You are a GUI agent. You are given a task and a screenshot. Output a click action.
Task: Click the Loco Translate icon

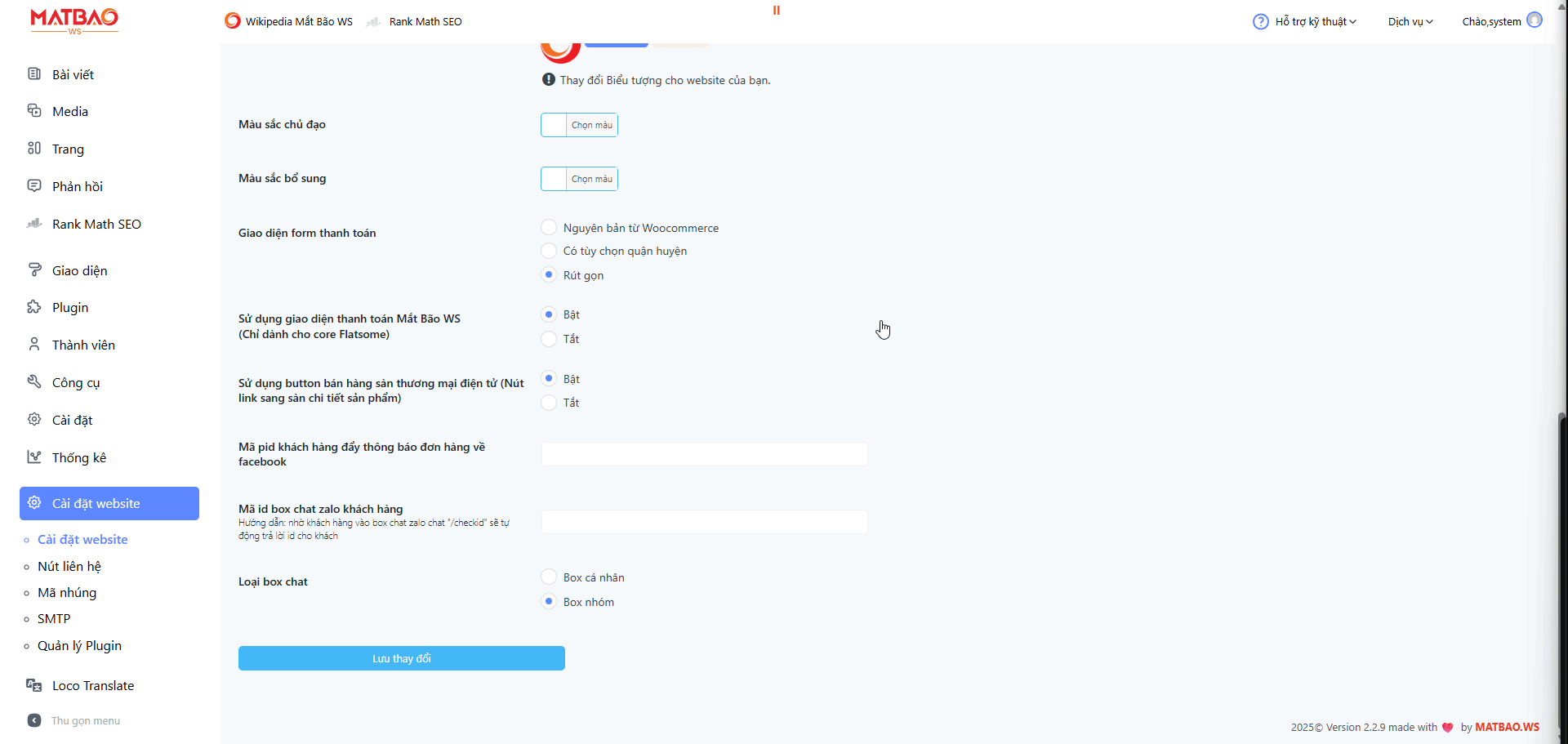point(34,685)
